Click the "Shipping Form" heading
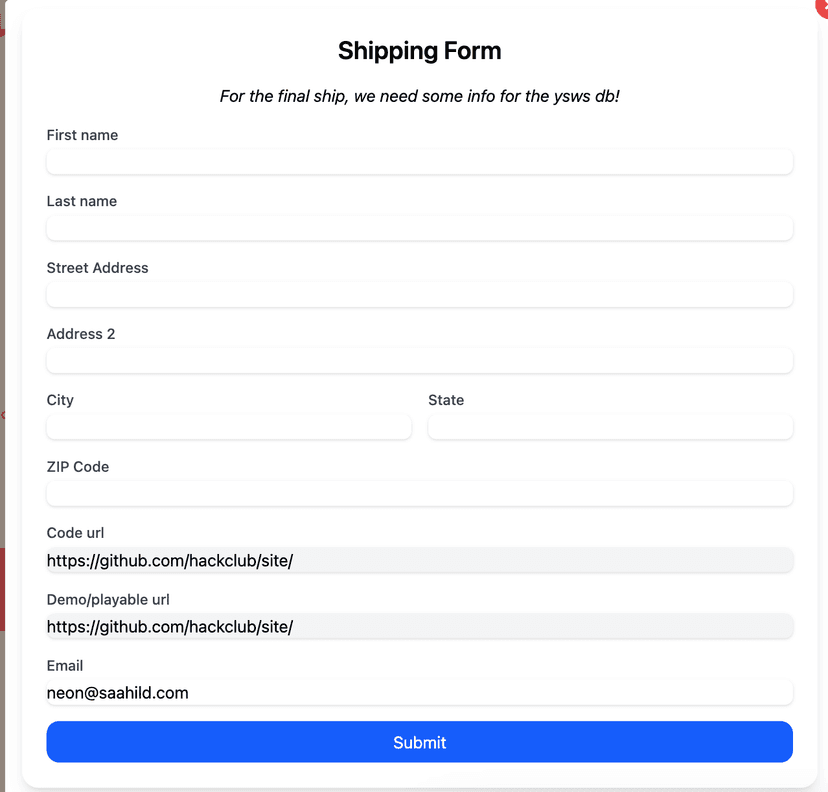Screen dimensions: 828x792 coord(419,50)
